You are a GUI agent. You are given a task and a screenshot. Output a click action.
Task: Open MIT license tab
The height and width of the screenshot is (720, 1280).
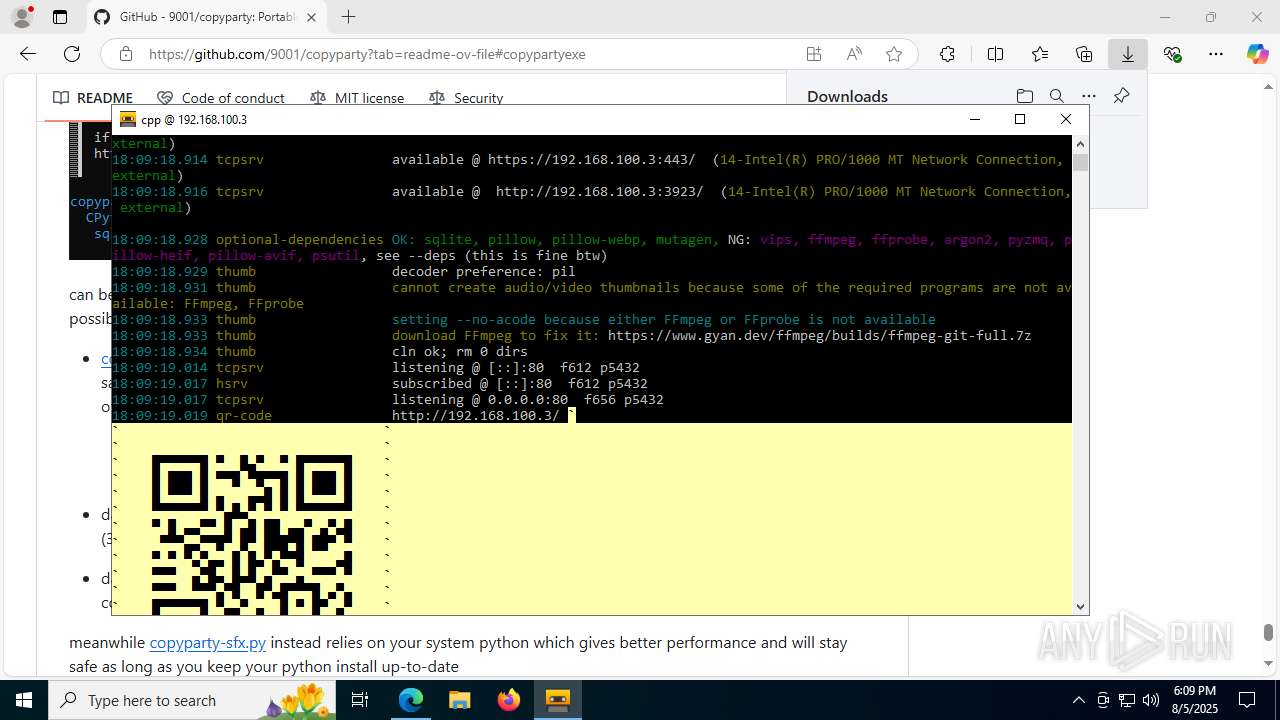357,98
